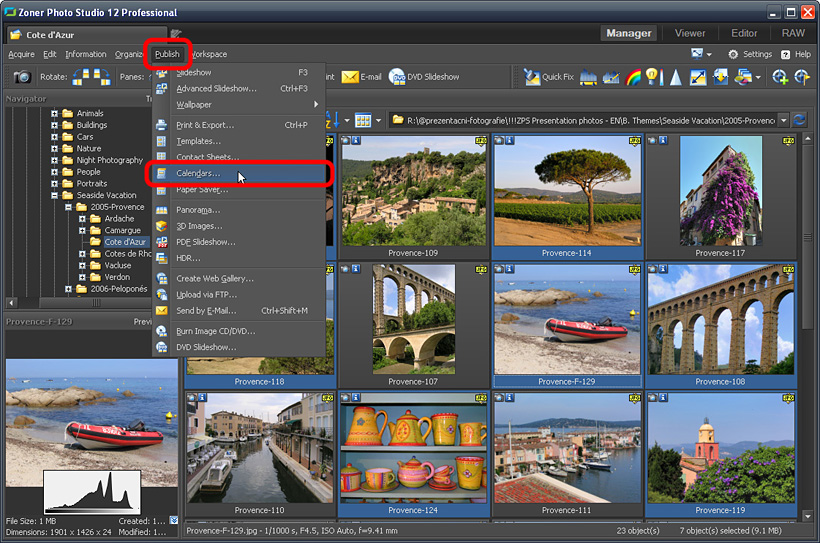Click the Cote d'Azur folder tab
This screenshot has width=820, height=543.
[87, 35]
